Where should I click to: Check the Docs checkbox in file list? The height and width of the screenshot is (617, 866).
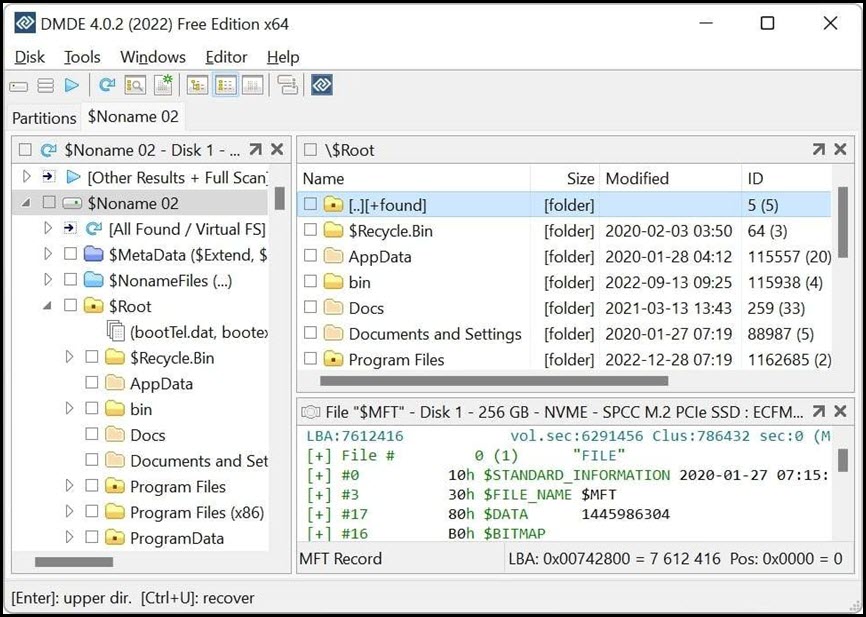pos(310,307)
